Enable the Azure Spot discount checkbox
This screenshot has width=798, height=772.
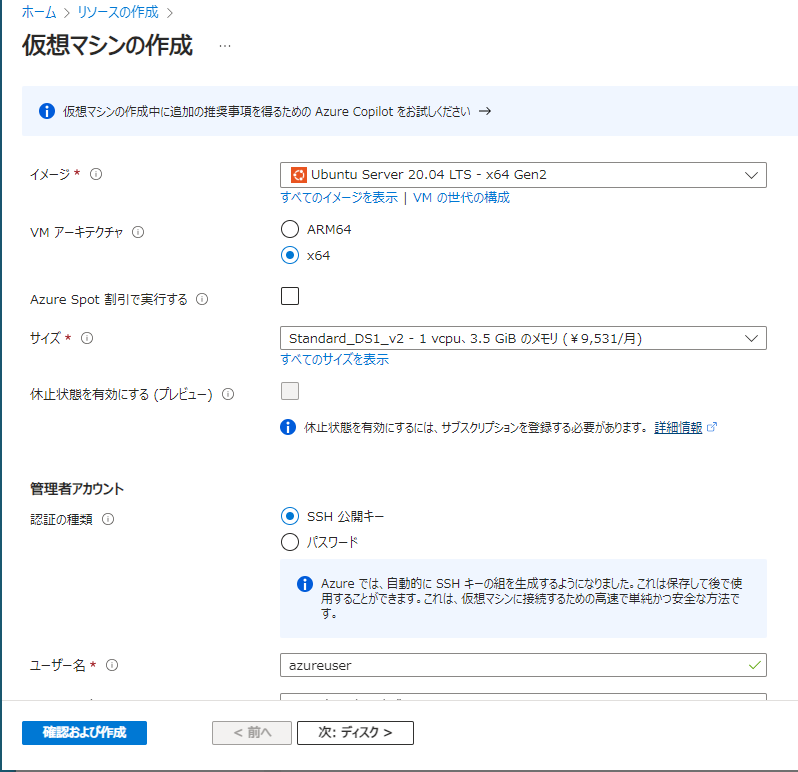point(290,296)
